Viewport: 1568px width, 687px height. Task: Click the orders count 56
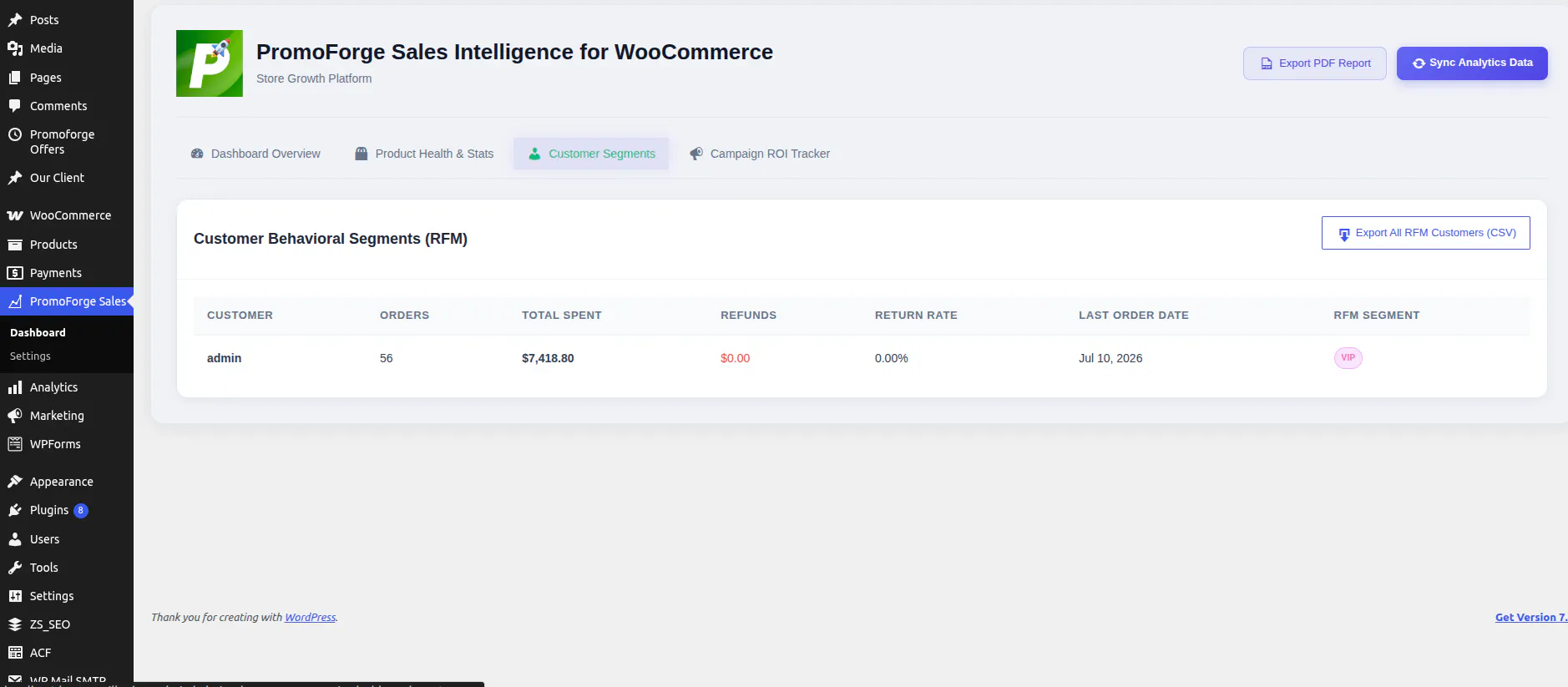tap(386, 358)
